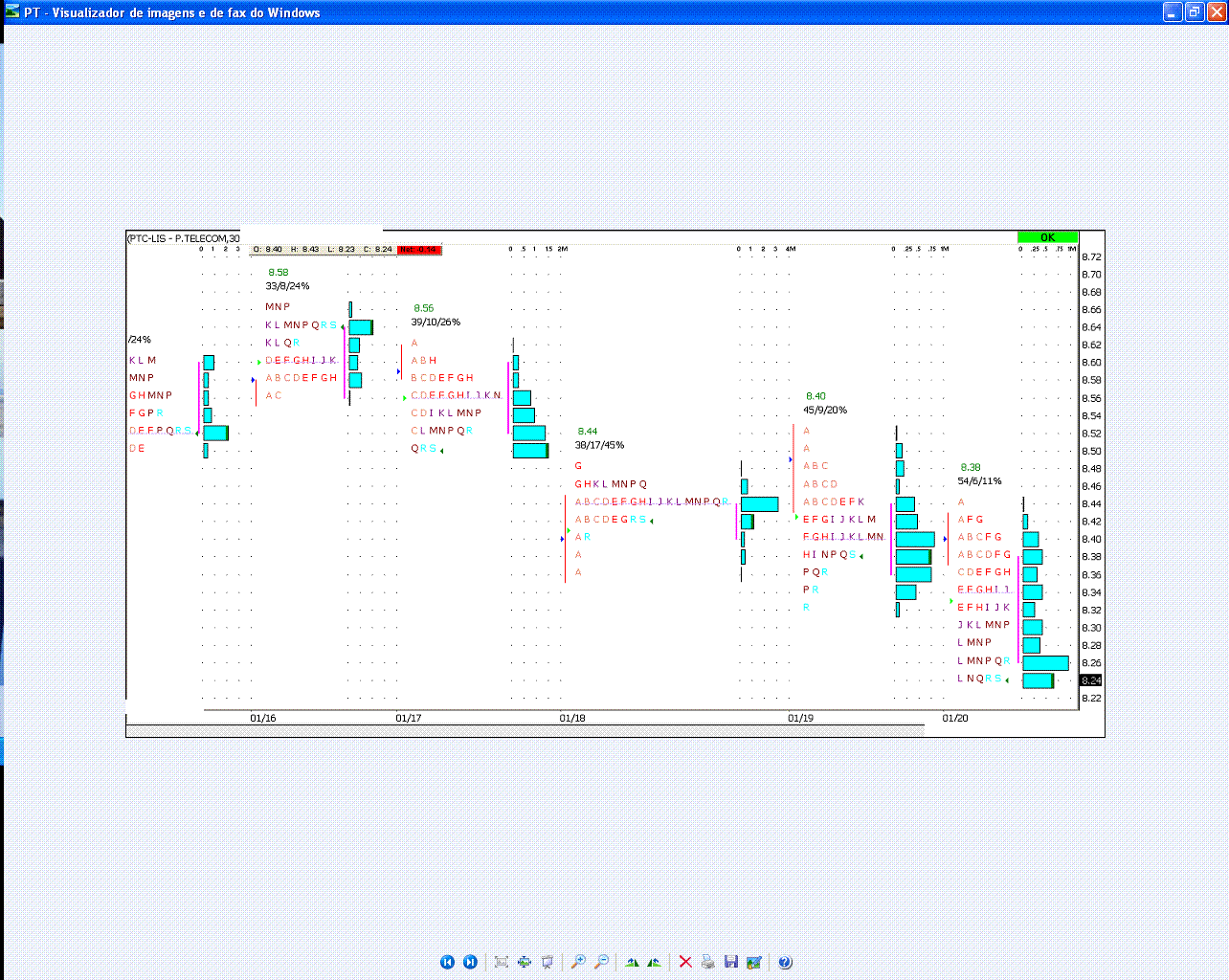
Task: Click the 8.30 price axis label
Action: (x=1091, y=629)
